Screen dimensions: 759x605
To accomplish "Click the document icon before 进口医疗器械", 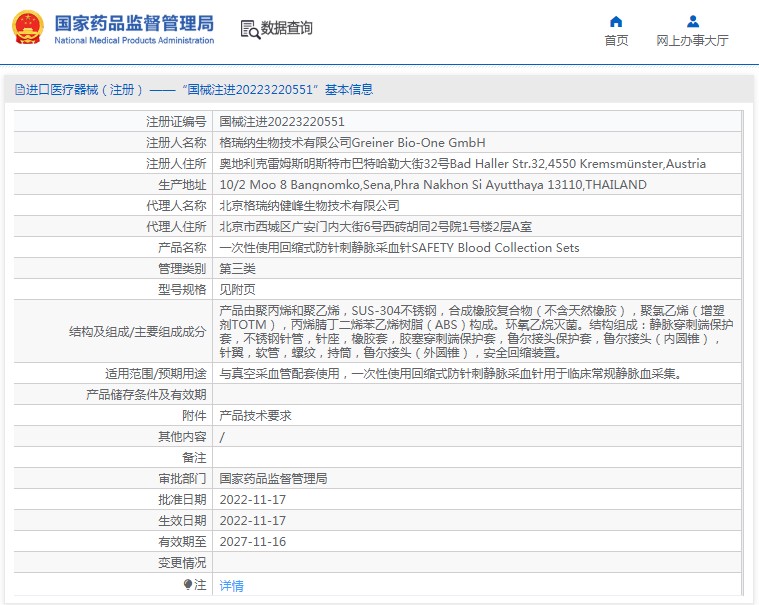I will [19, 90].
